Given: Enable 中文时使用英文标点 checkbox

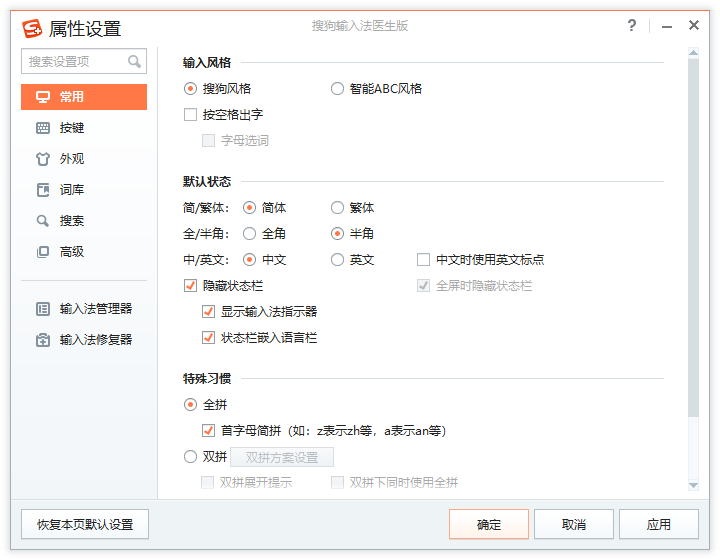Looking at the screenshot, I should 423,260.
